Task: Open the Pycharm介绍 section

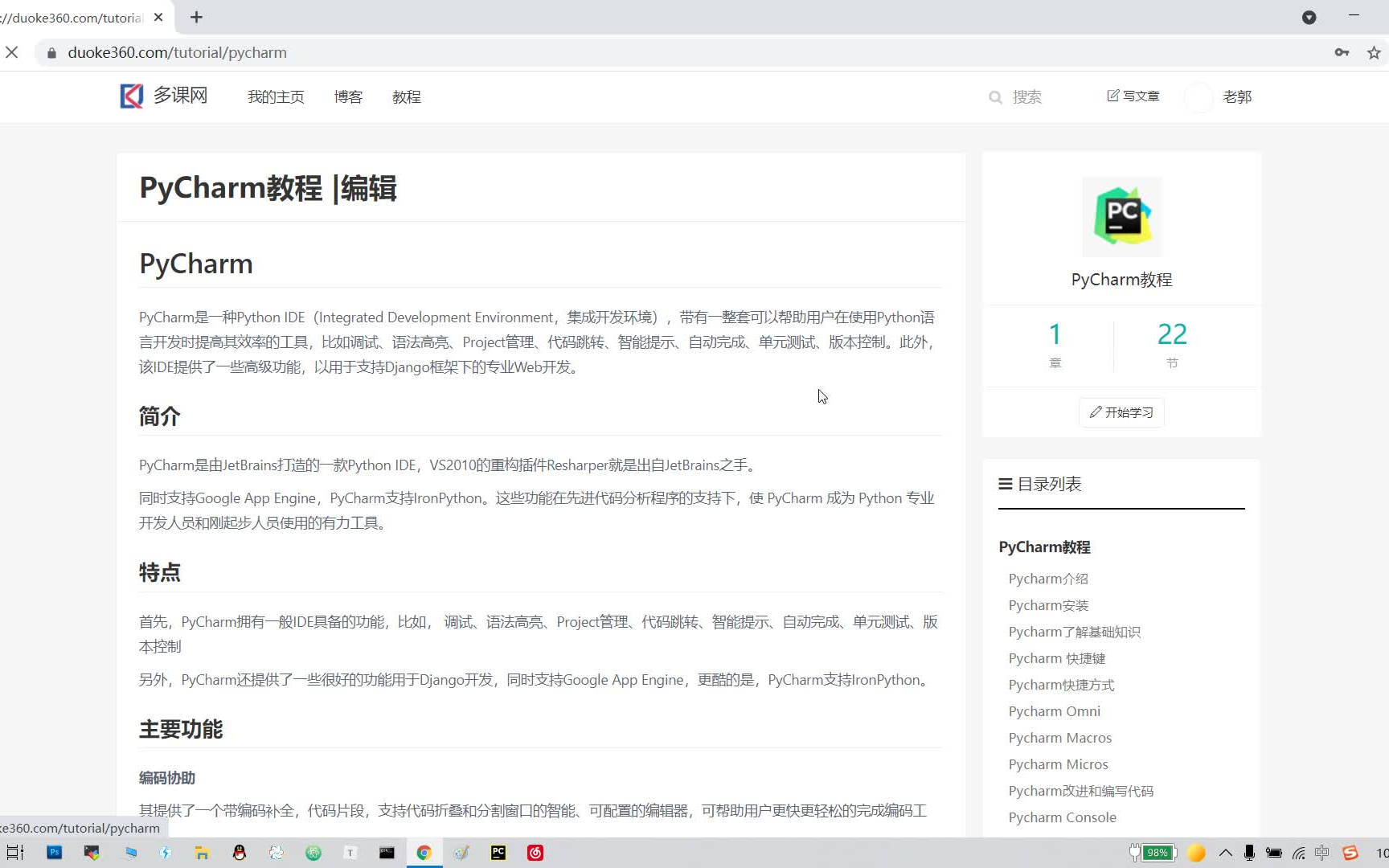Action: click(x=1048, y=579)
